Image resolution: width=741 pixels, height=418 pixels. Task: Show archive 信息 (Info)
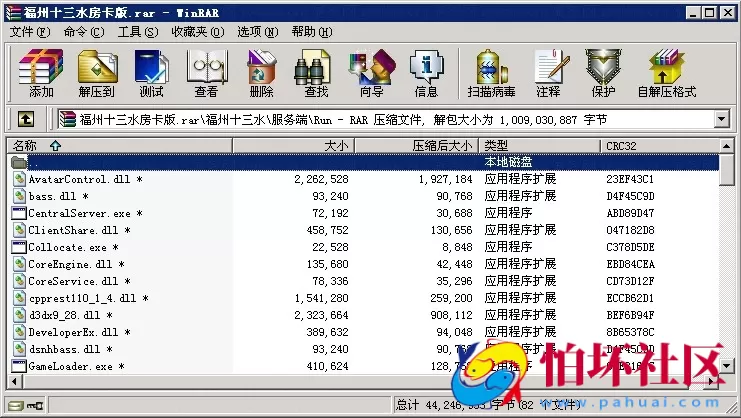[x=426, y=72]
